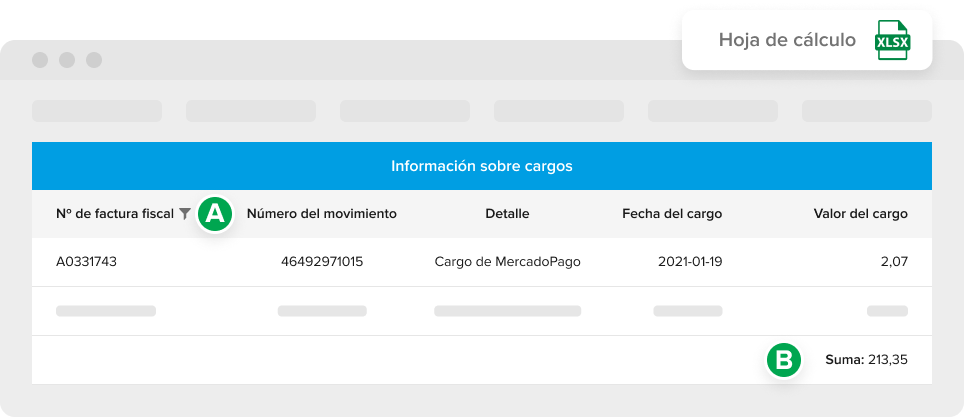The image size is (964, 417).
Task: Select the Número del movimiento column header
Action: (322, 214)
